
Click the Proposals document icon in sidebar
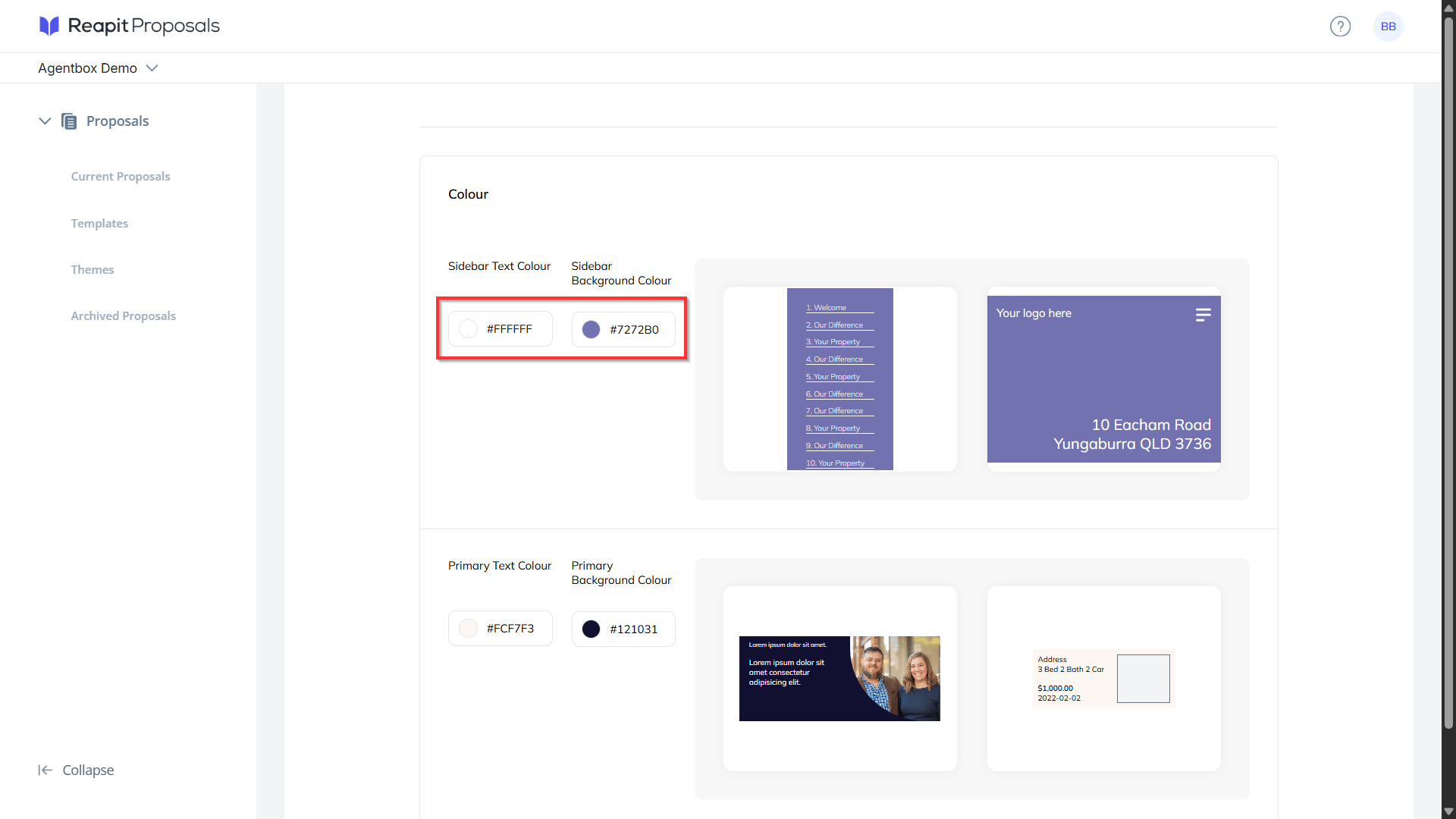69,121
